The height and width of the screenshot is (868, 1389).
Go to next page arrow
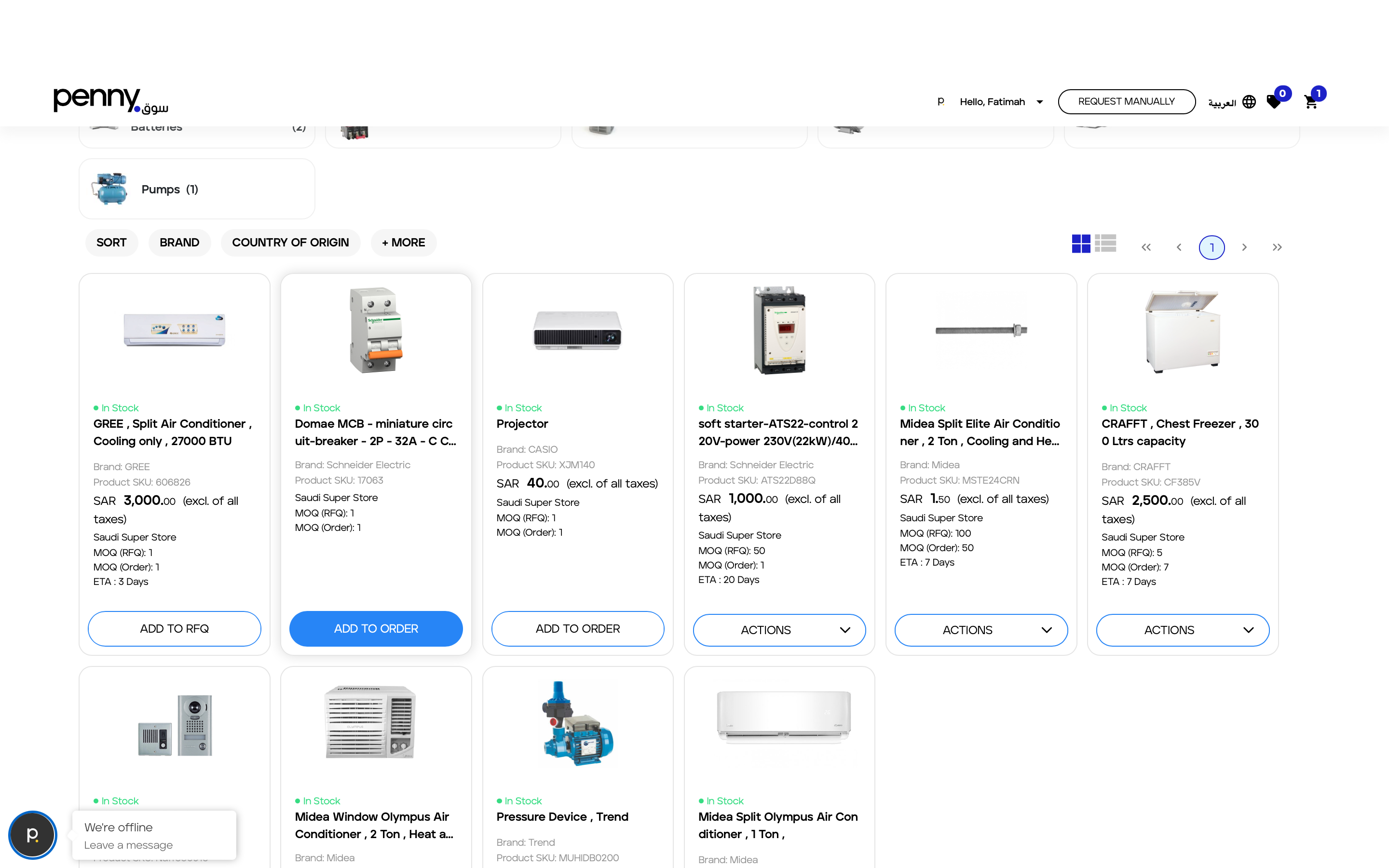1244,247
